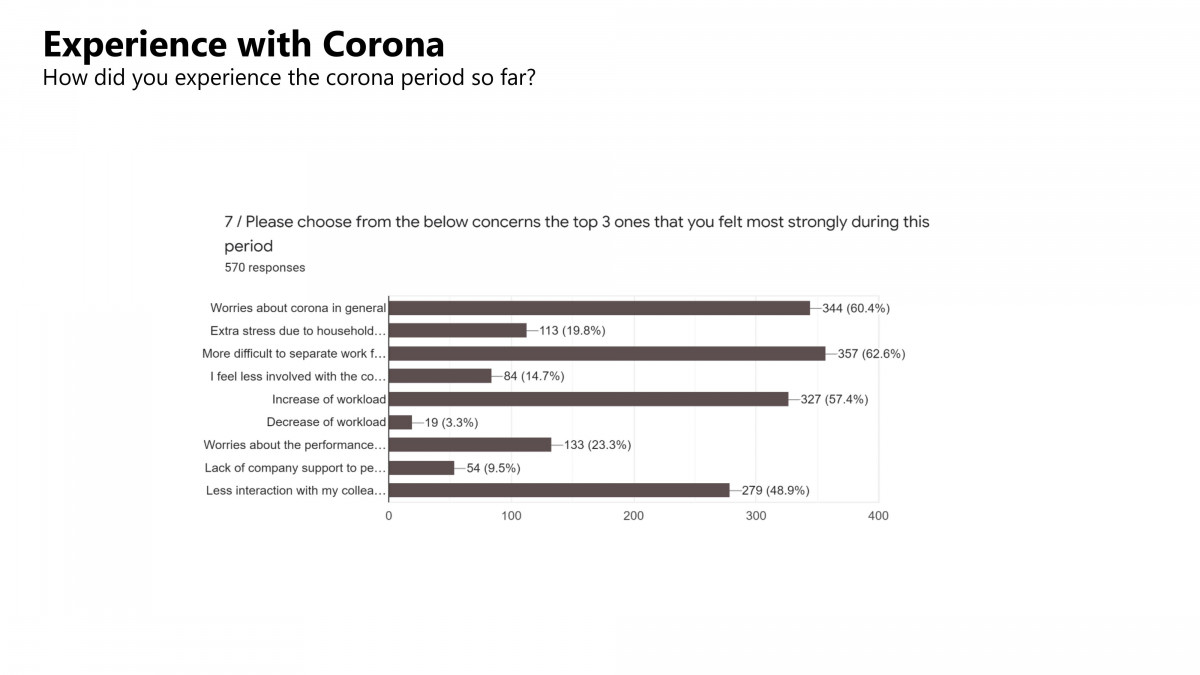Click the "I feel less involved" bar

tap(440, 376)
